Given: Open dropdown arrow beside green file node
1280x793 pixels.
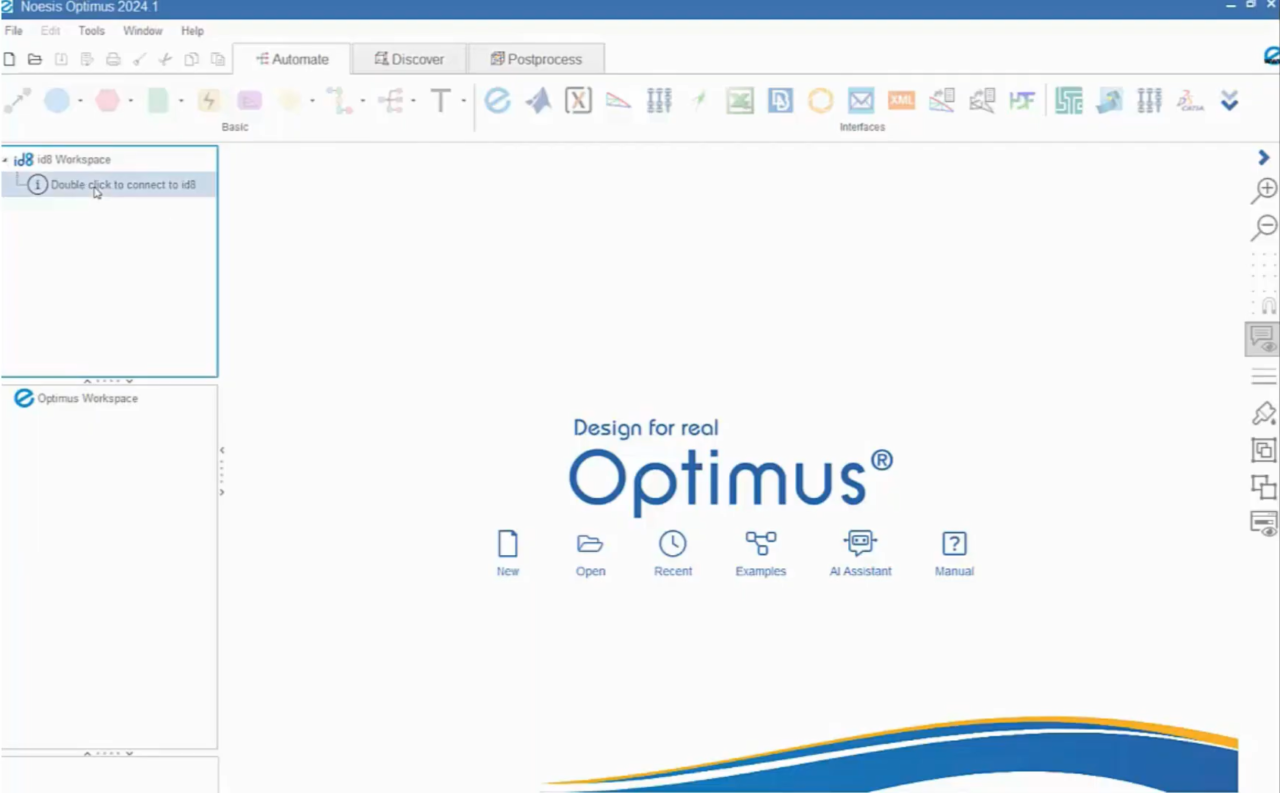Looking at the screenshot, I should (x=181, y=101).
